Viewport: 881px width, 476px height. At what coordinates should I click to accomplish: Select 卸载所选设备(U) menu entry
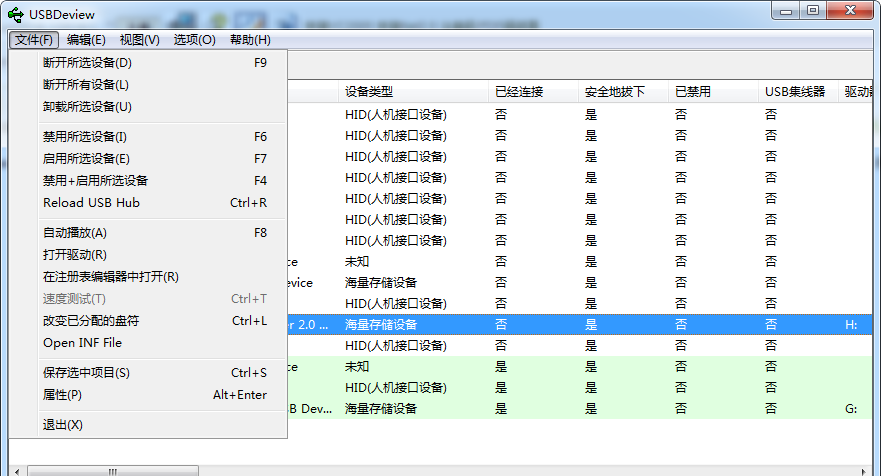(x=162, y=107)
